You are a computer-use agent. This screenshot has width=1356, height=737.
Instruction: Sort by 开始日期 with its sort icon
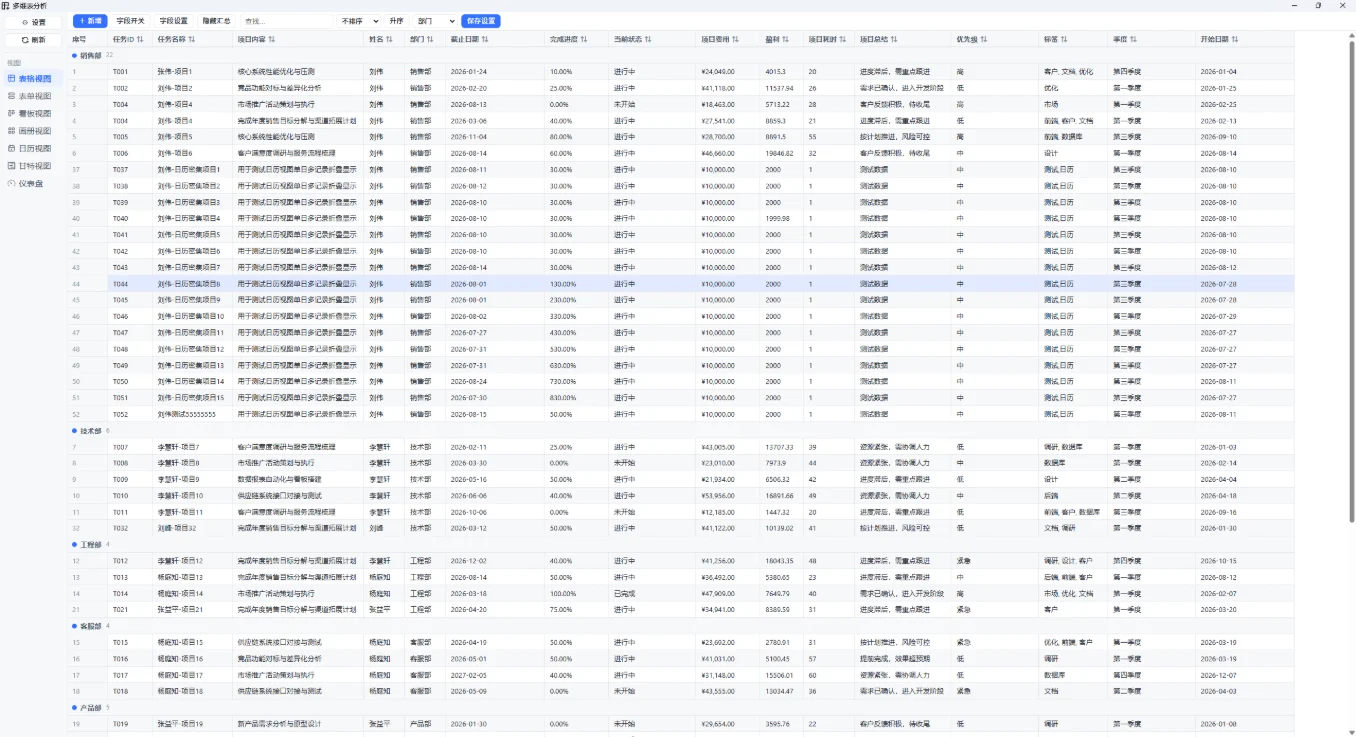click(x=1236, y=39)
